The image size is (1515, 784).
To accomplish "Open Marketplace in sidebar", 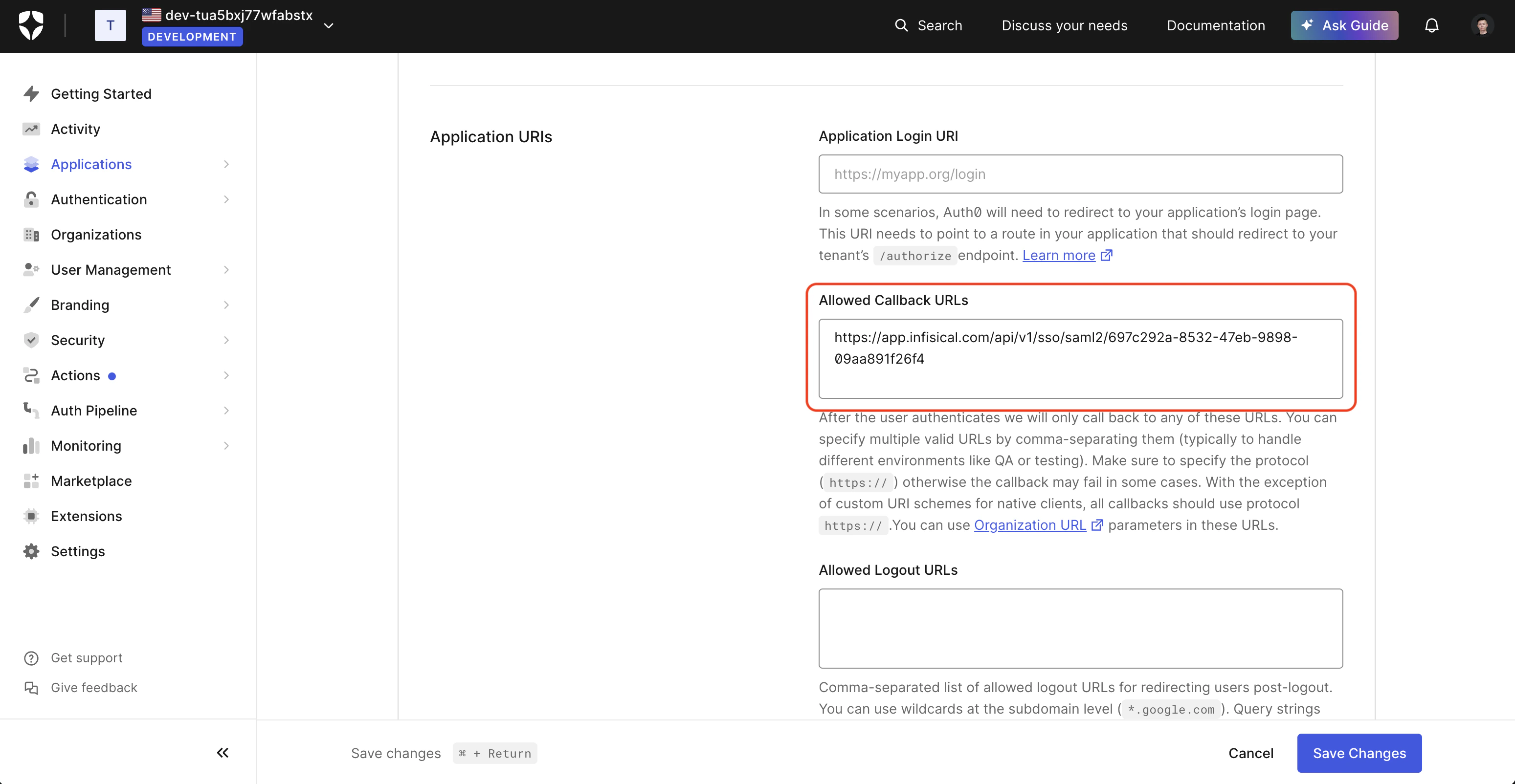I will pos(91,481).
